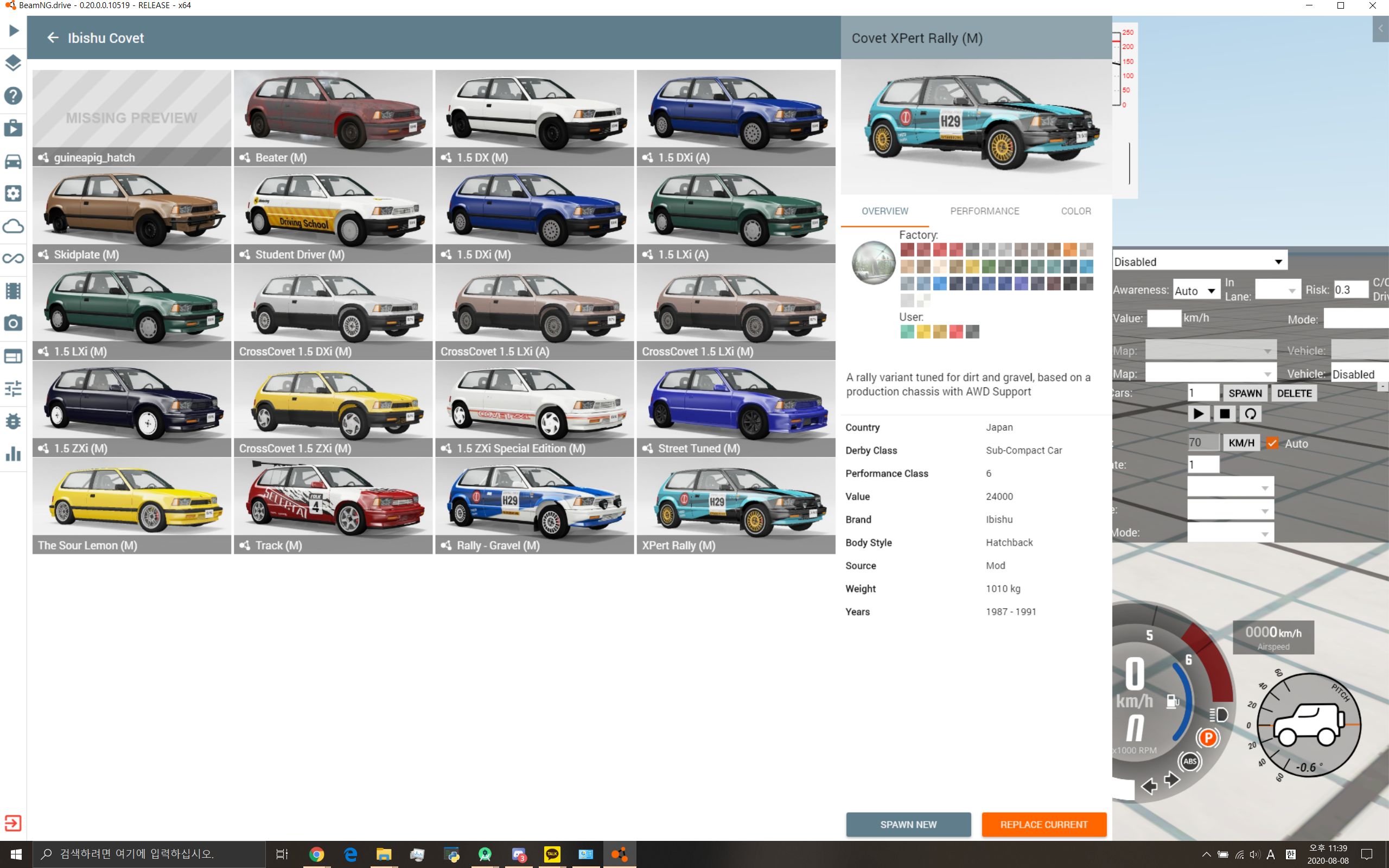Click the play icon in the left sidebar

[x=13, y=30]
